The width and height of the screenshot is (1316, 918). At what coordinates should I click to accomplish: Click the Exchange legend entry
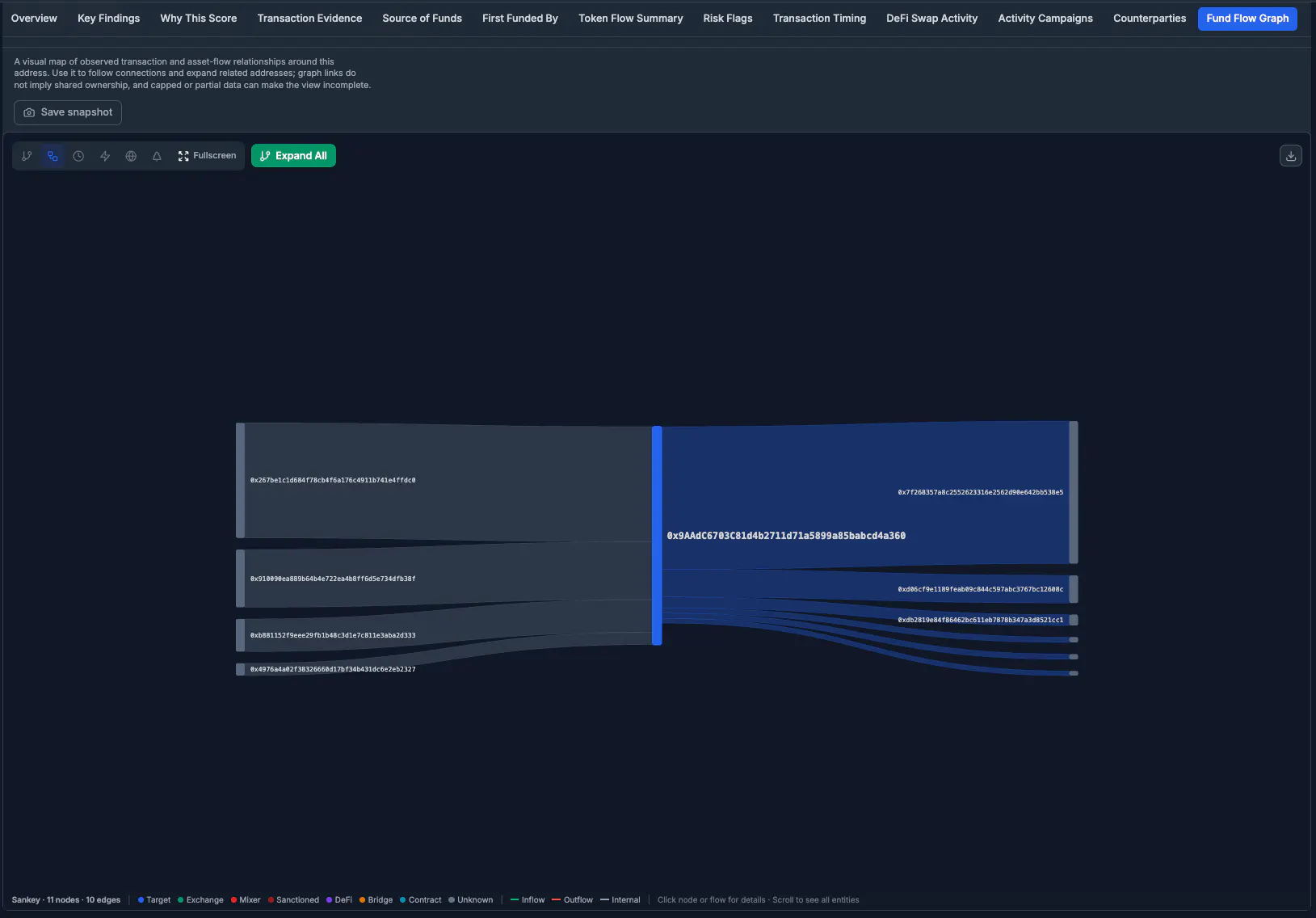coord(200,900)
